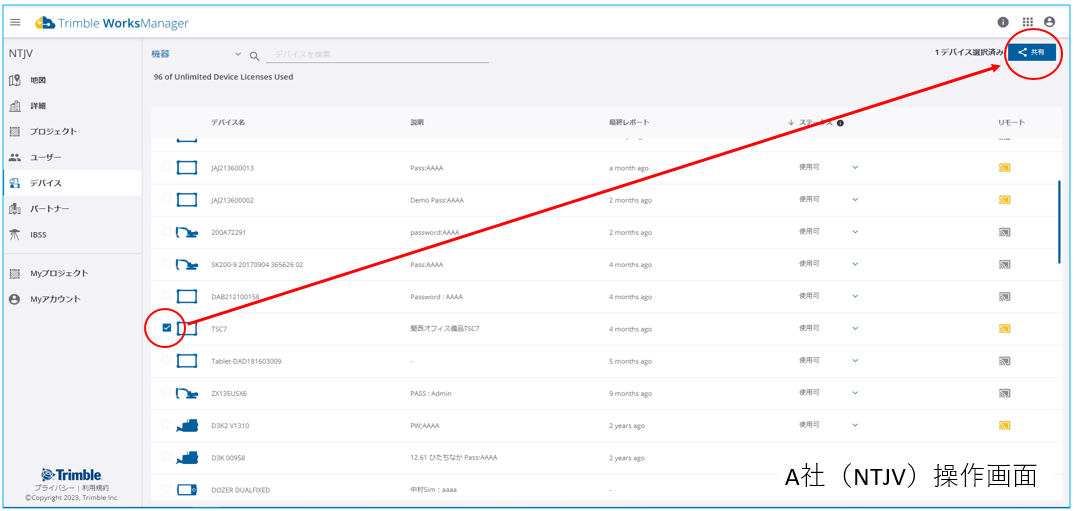Click the info icon in header
The height and width of the screenshot is (511, 1076).
1003,22
